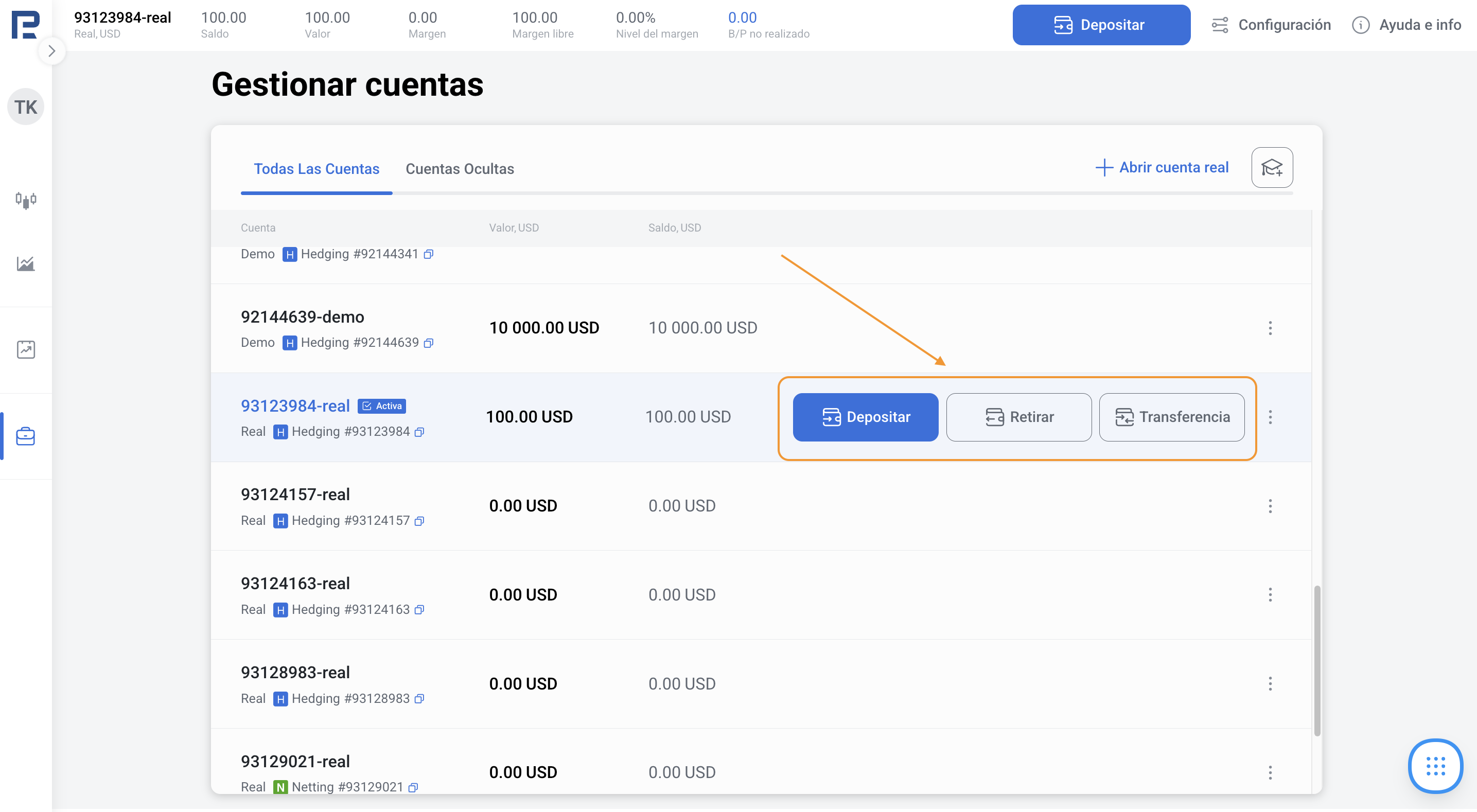The height and width of the screenshot is (812, 1477).
Task: Click Transferencia button for active account
Action: pyautogui.click(x=1171, y=417)
